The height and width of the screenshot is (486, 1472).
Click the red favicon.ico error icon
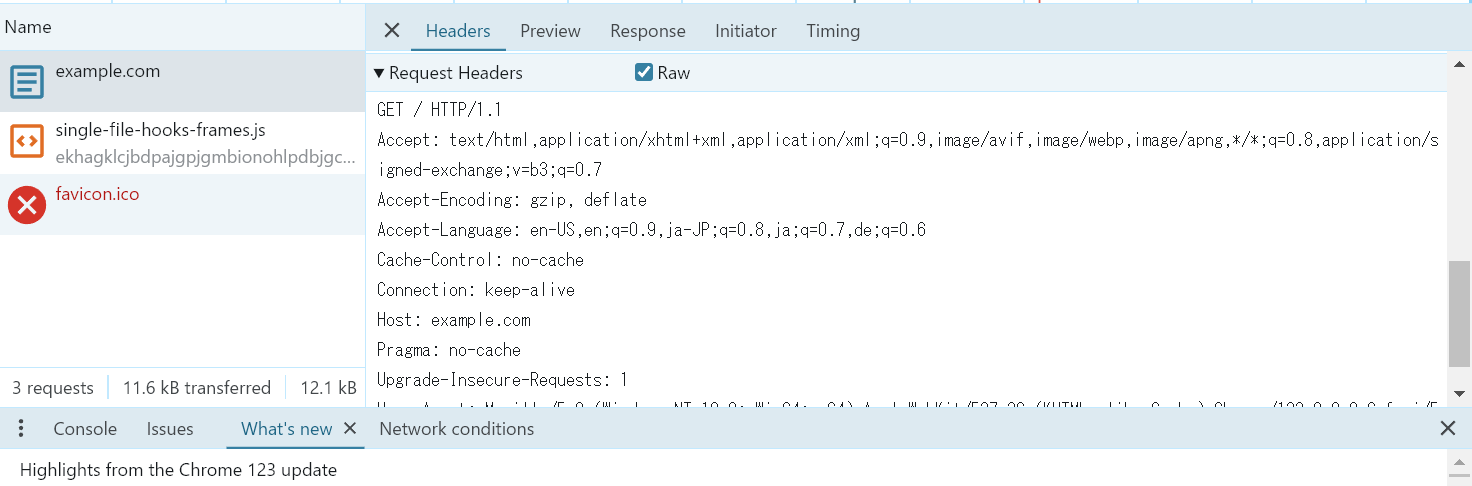[27, 205]
